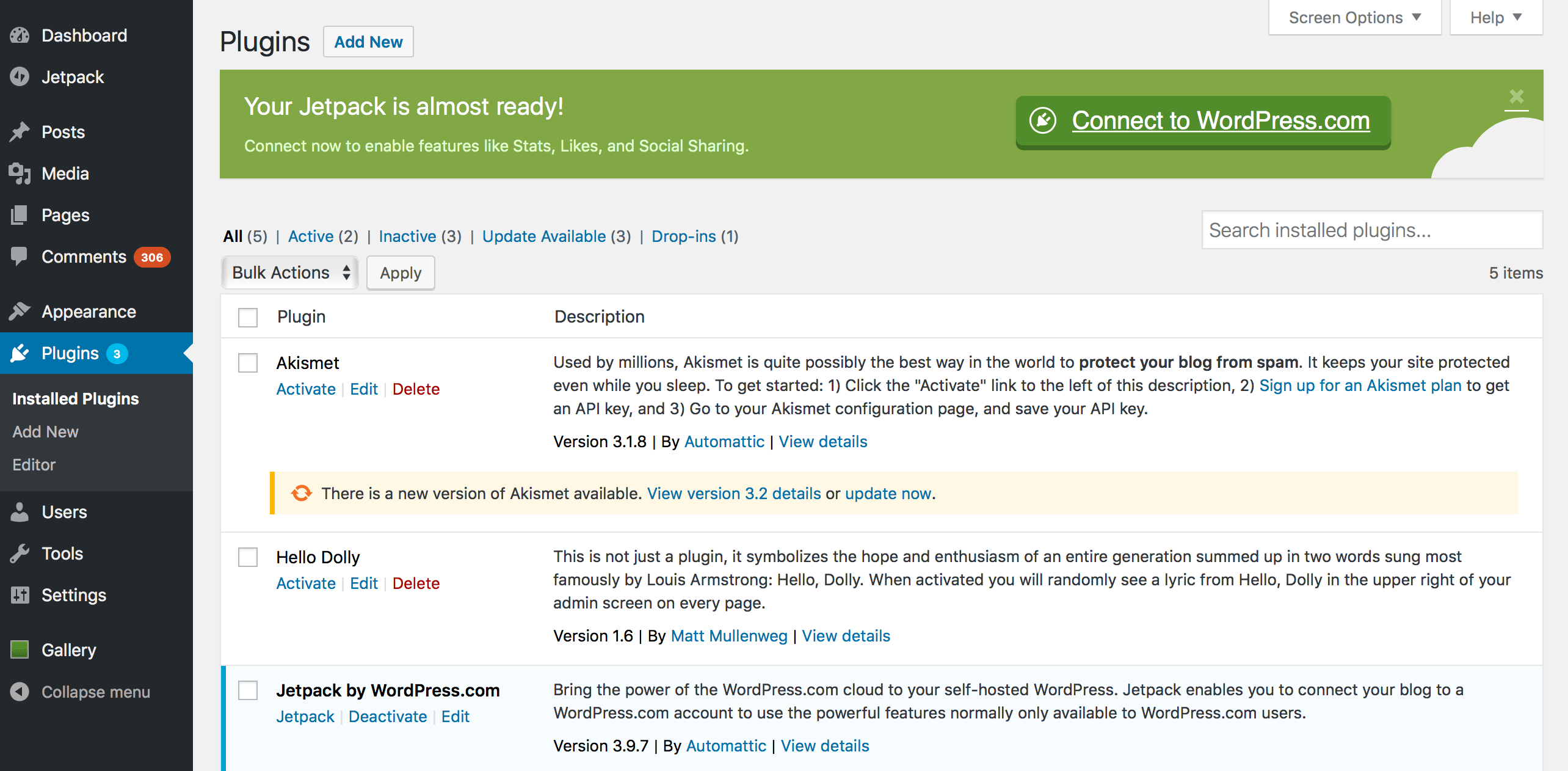Expand the Bulk Actions dropdown
The width and height of the screenshot is (1568, 771).
coord(289,272)
